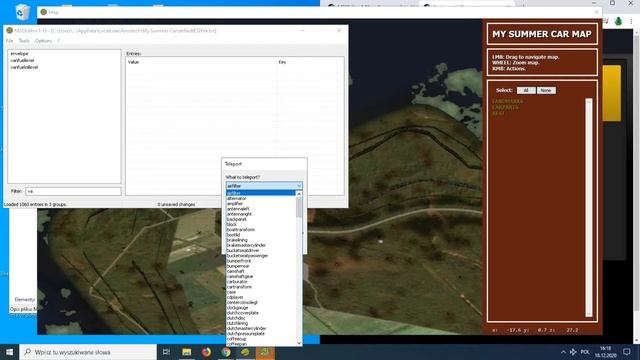Open Google Chrome from the taskbar
This screenshot has height=360, width=640.
coord(226,352)
